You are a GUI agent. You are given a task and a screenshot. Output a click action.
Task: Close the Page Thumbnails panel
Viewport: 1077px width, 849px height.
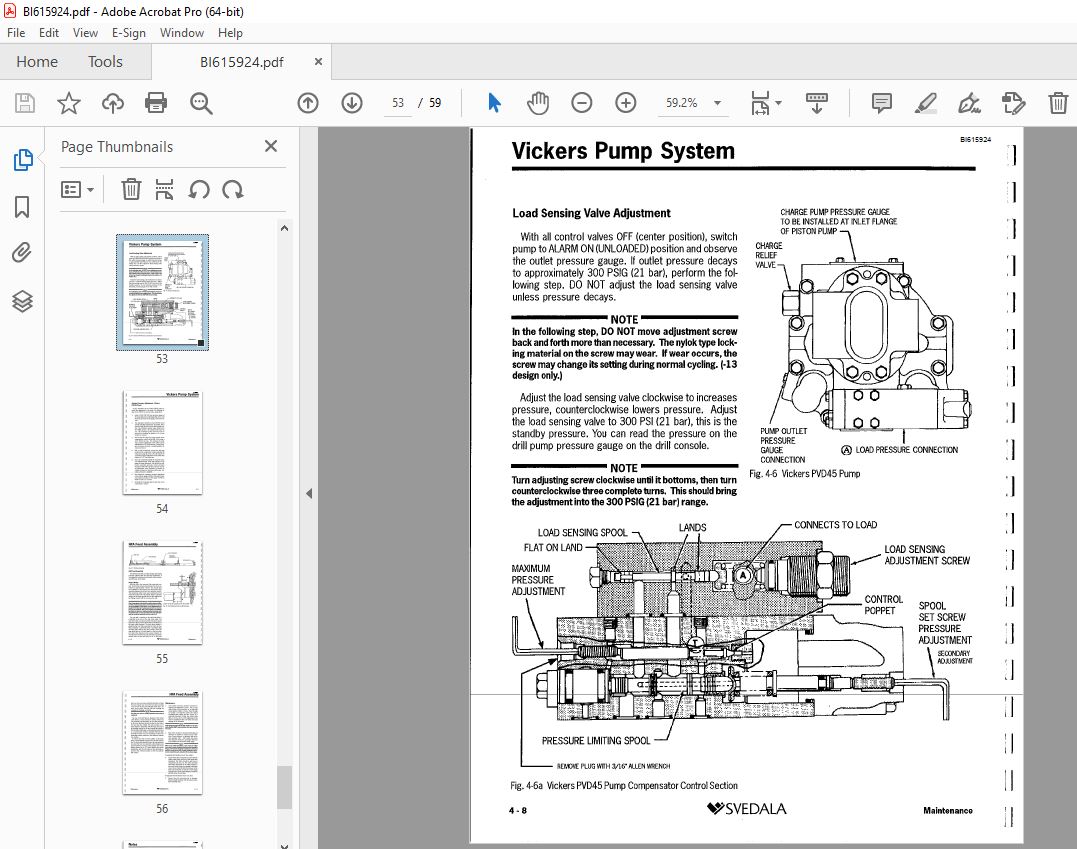(271, 146)
